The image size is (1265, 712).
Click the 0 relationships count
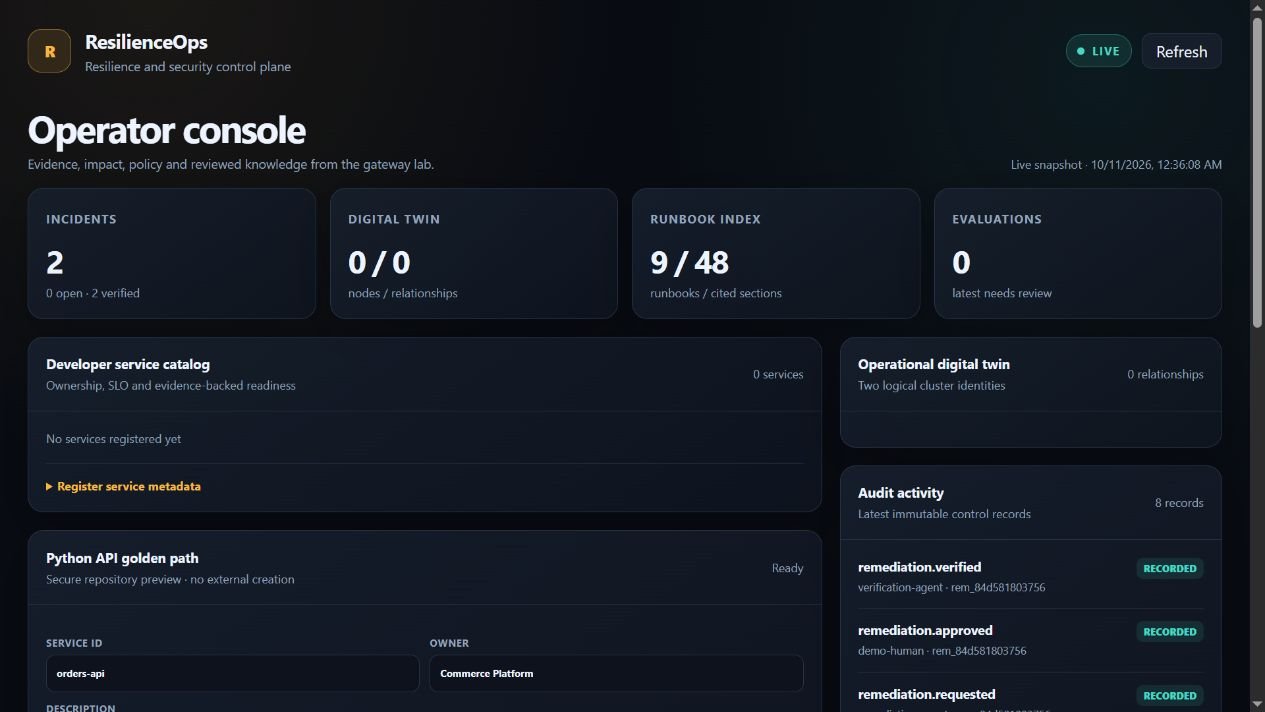click(1165, 375)
